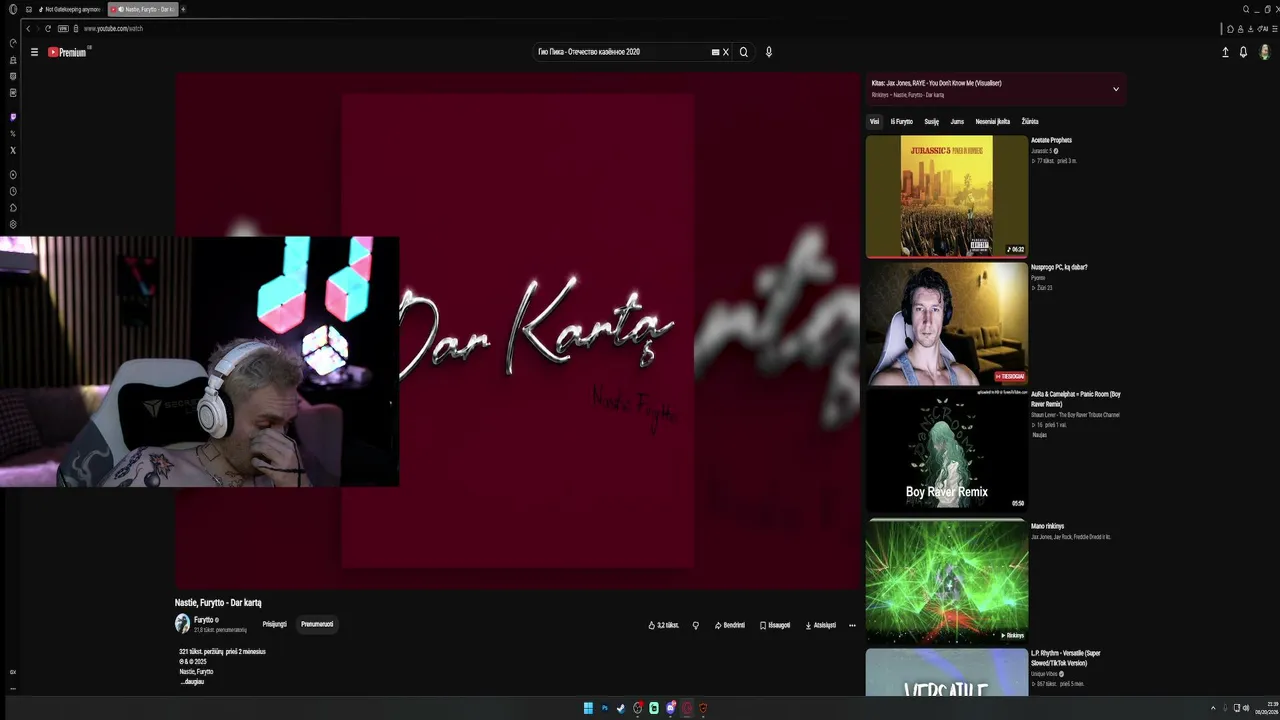The width and height of the screenshot is (1280, 720).
Task: Save the video with Išsaugoti
Action: [x=775, y=625]
